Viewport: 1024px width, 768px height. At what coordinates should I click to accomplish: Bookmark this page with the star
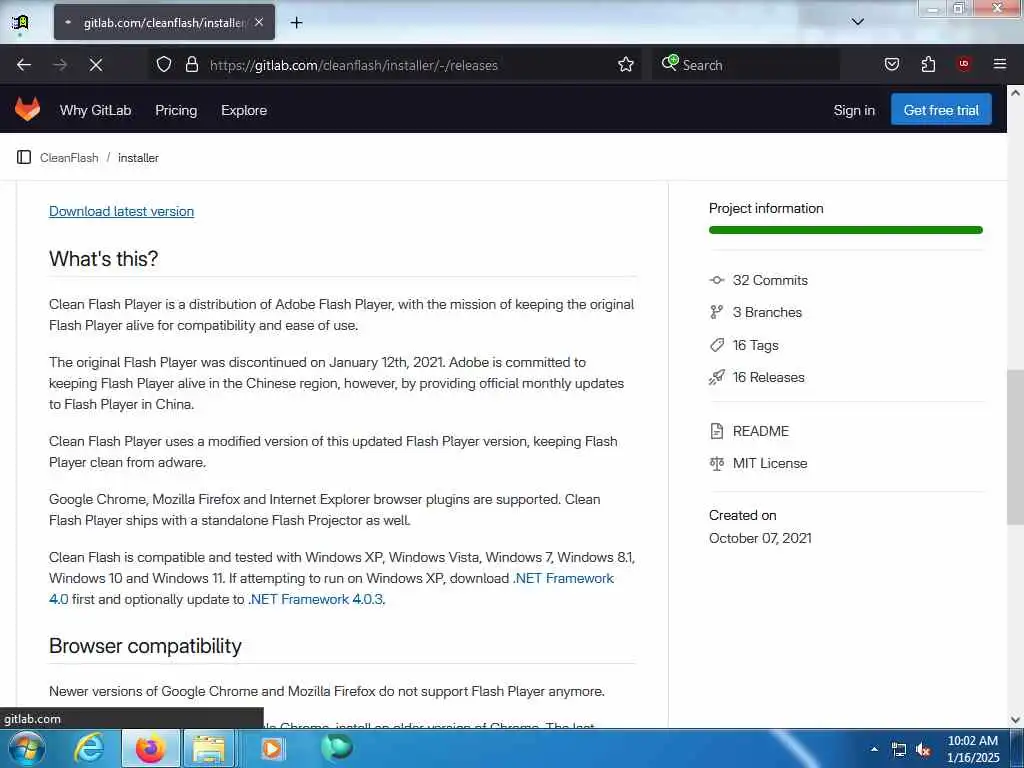click(x=626, y=65)
